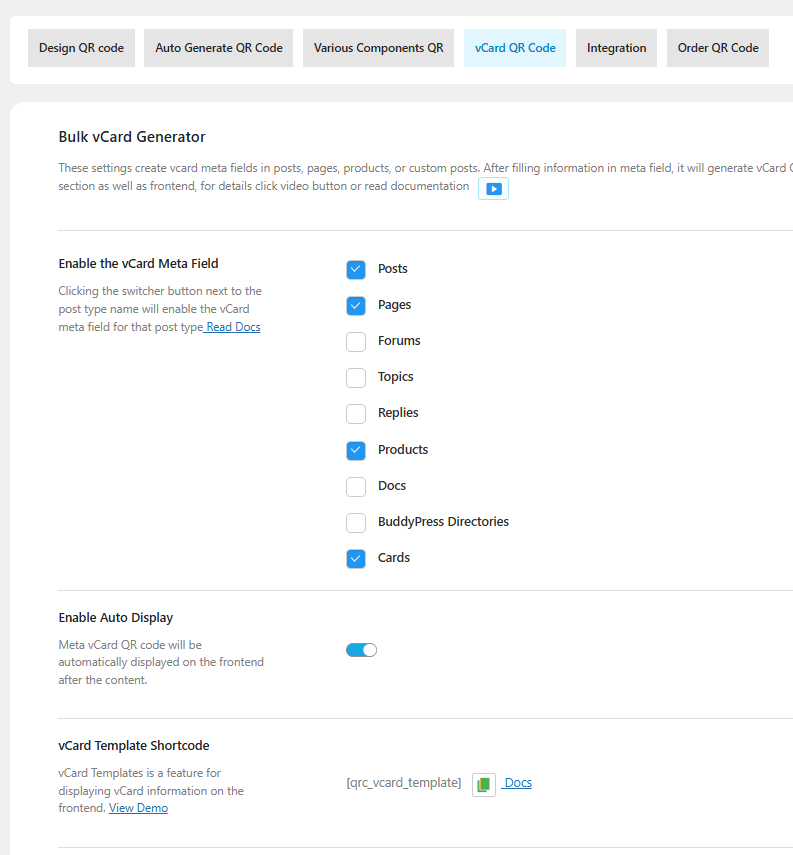
Task: Disable the Products checkbox
Action: [356, 450]
